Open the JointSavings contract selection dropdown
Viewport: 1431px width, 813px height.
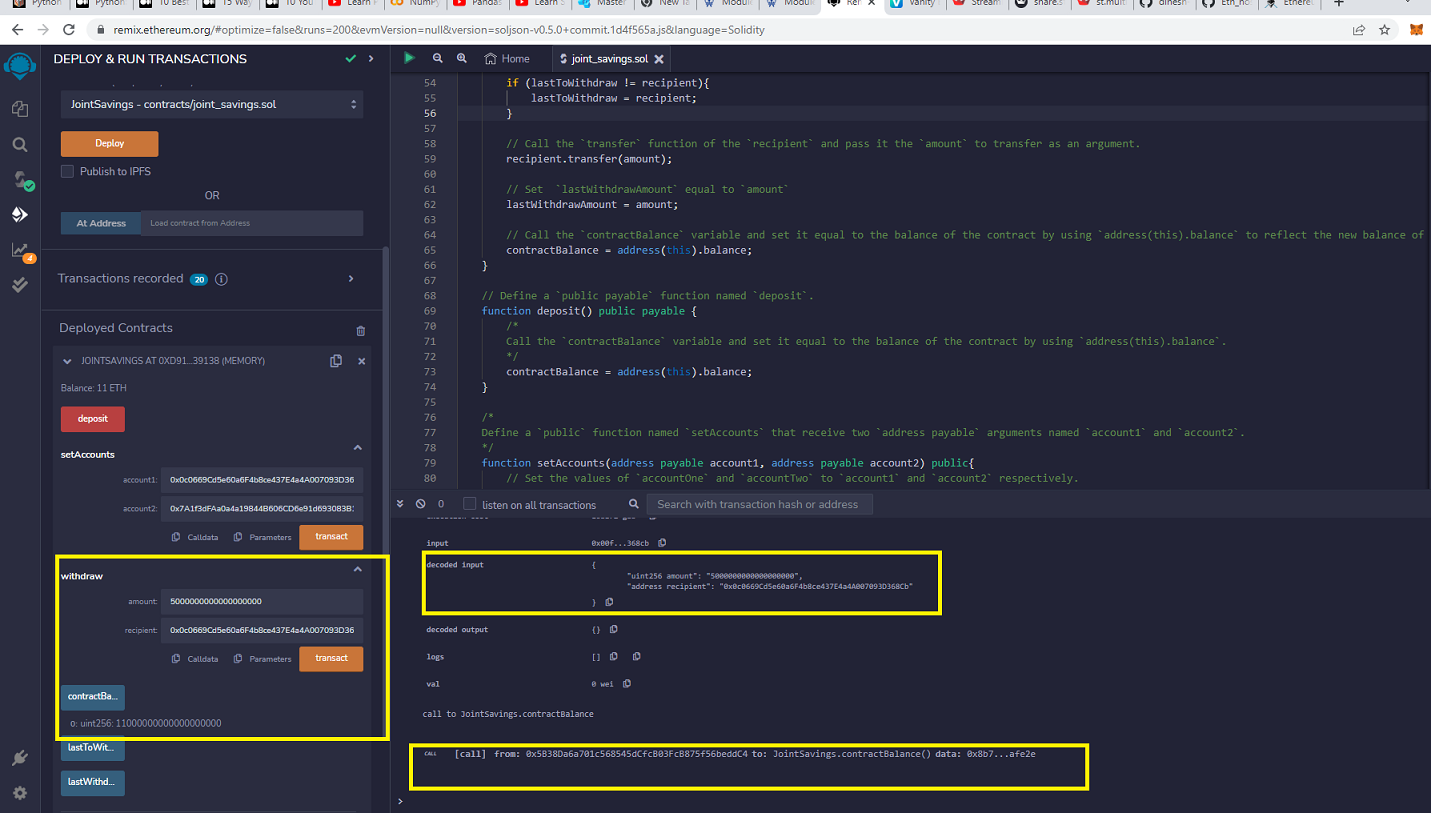(x=212, y=104)
